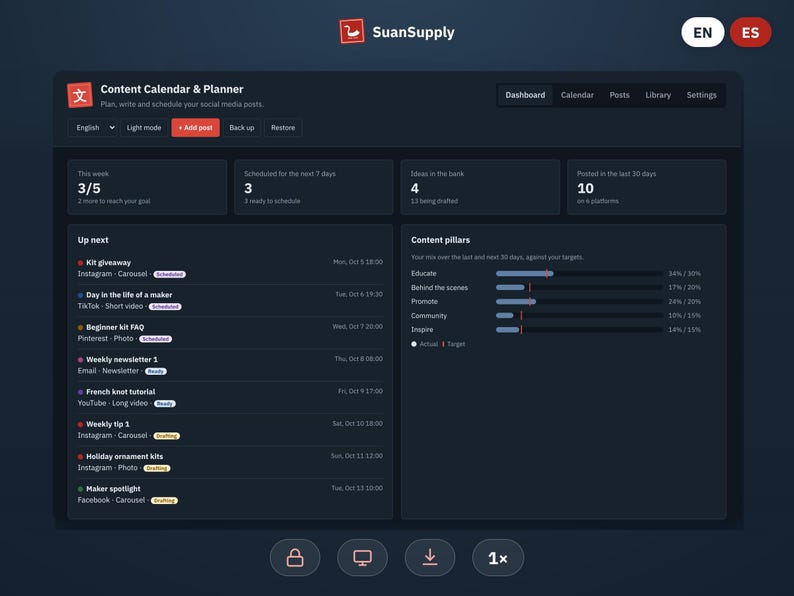Click the Content pillars heading
The width and height of the screenshot is (794, 596).
[441, 240]
